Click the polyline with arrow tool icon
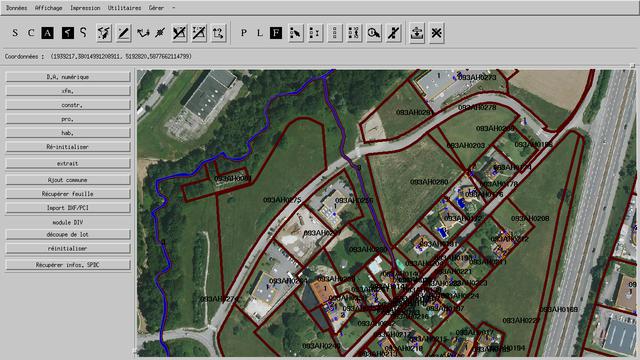 [x=143, y=33]
